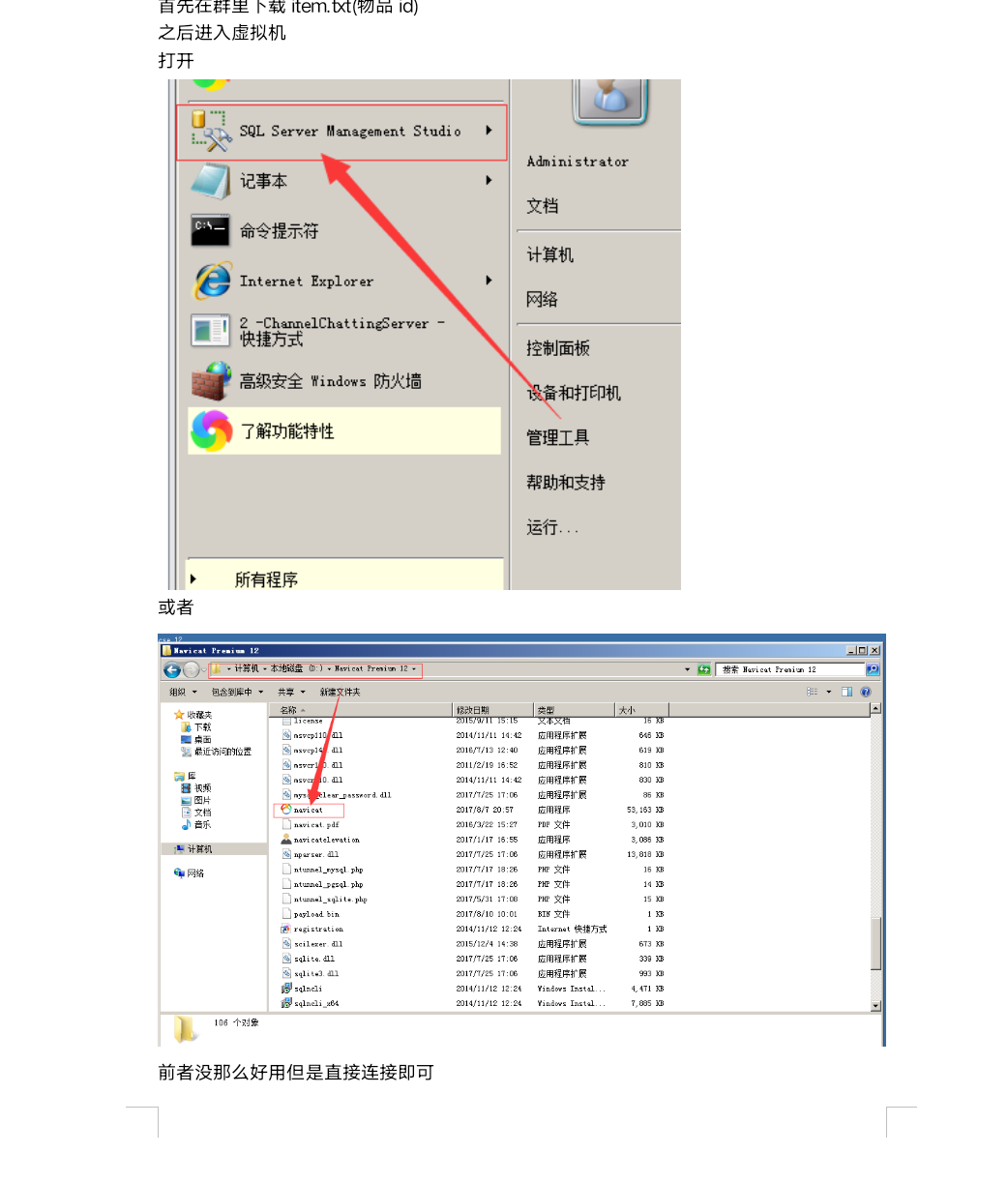Image resolution: width=1008 pixels, height=1183 pixels.
Task: Open 文档 from the Start menu
Action: 543,206
